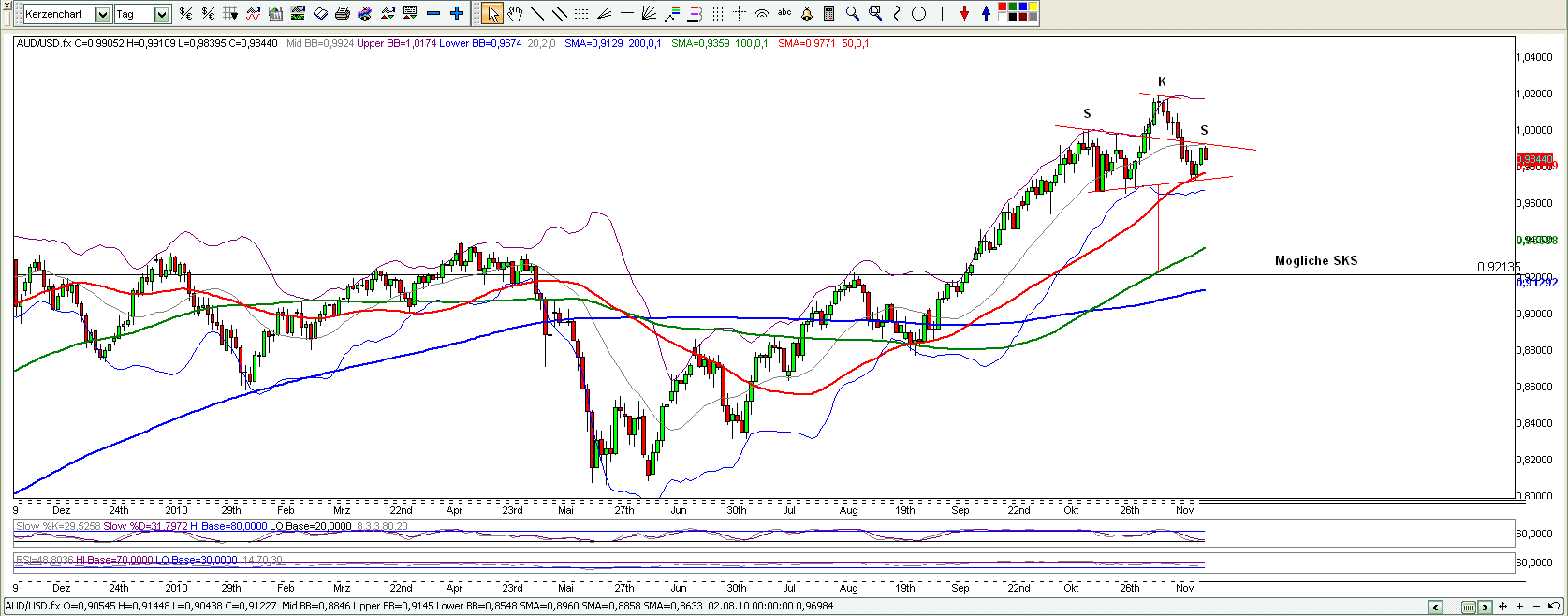Screen dimensions: 1568x616
Task: Select the dotted horizontal lines tool
Action: pos(581,13)
